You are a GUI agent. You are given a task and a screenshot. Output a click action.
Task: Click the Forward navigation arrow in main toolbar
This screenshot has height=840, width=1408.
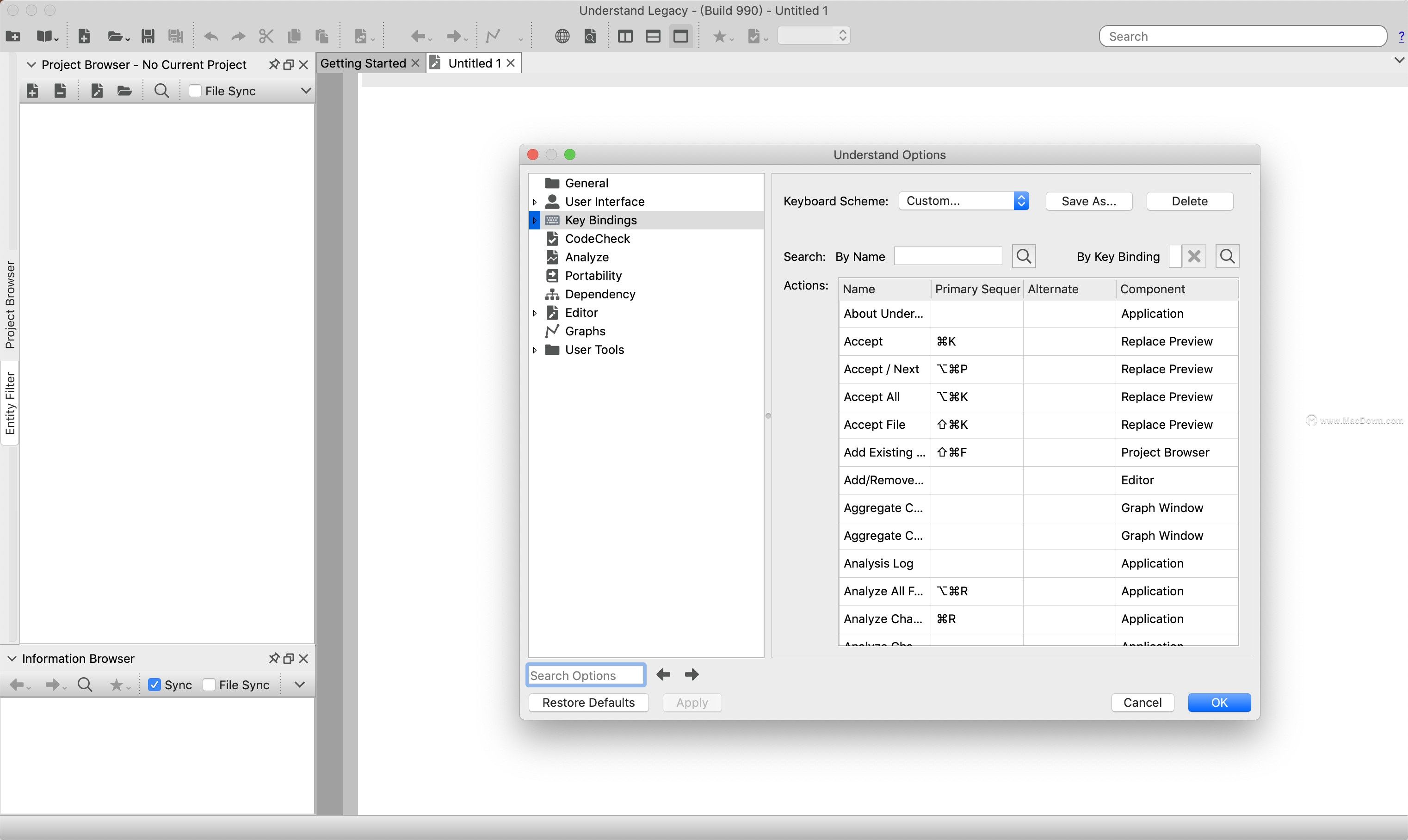point(454,37)
